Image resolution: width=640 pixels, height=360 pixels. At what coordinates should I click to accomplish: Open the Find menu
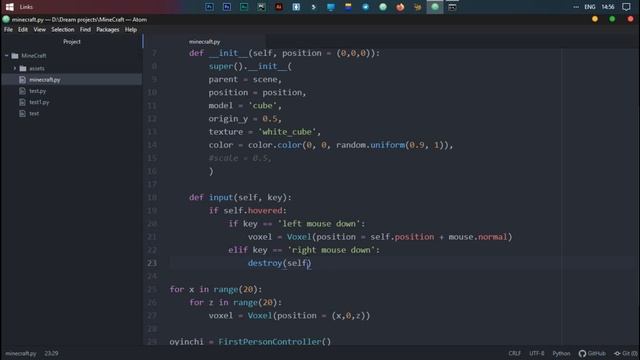85,29
